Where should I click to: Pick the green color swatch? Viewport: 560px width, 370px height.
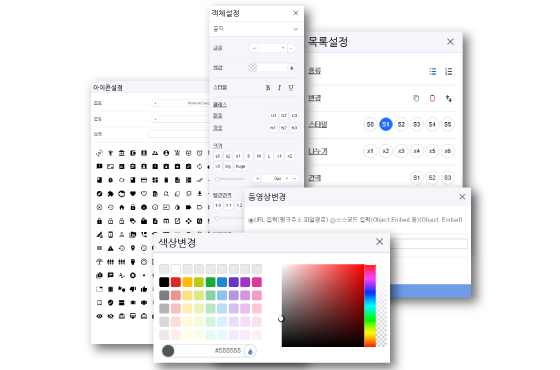click(x=210, y=282)
